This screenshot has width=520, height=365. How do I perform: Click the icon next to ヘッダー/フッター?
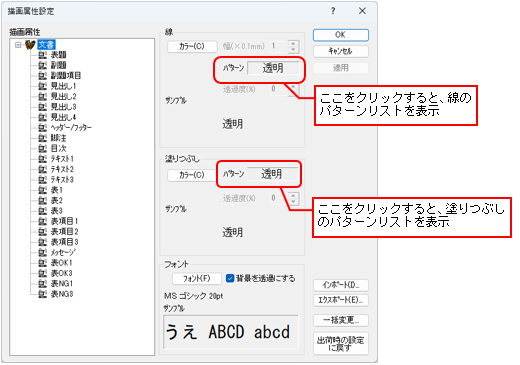click(x=42, y=128)
